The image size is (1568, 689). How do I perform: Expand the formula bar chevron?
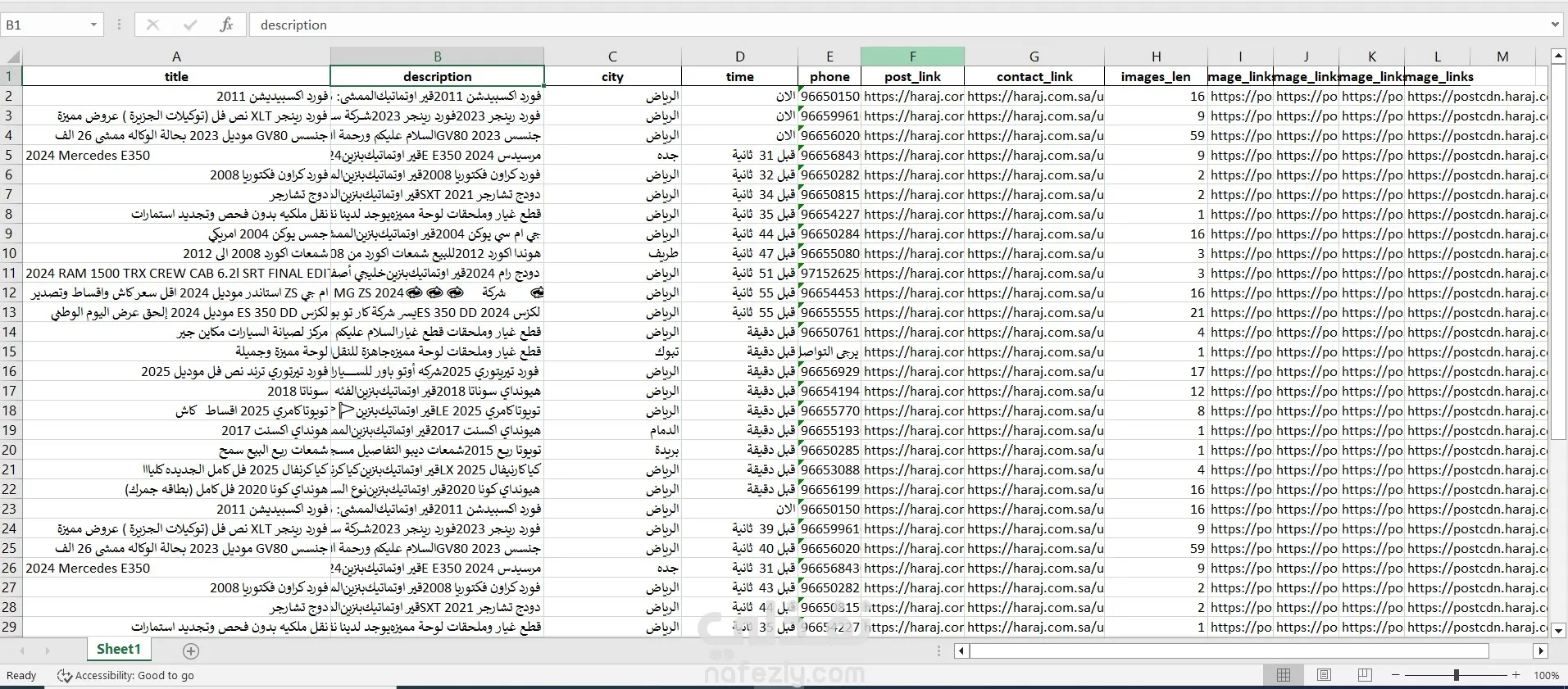(1555, 25)
